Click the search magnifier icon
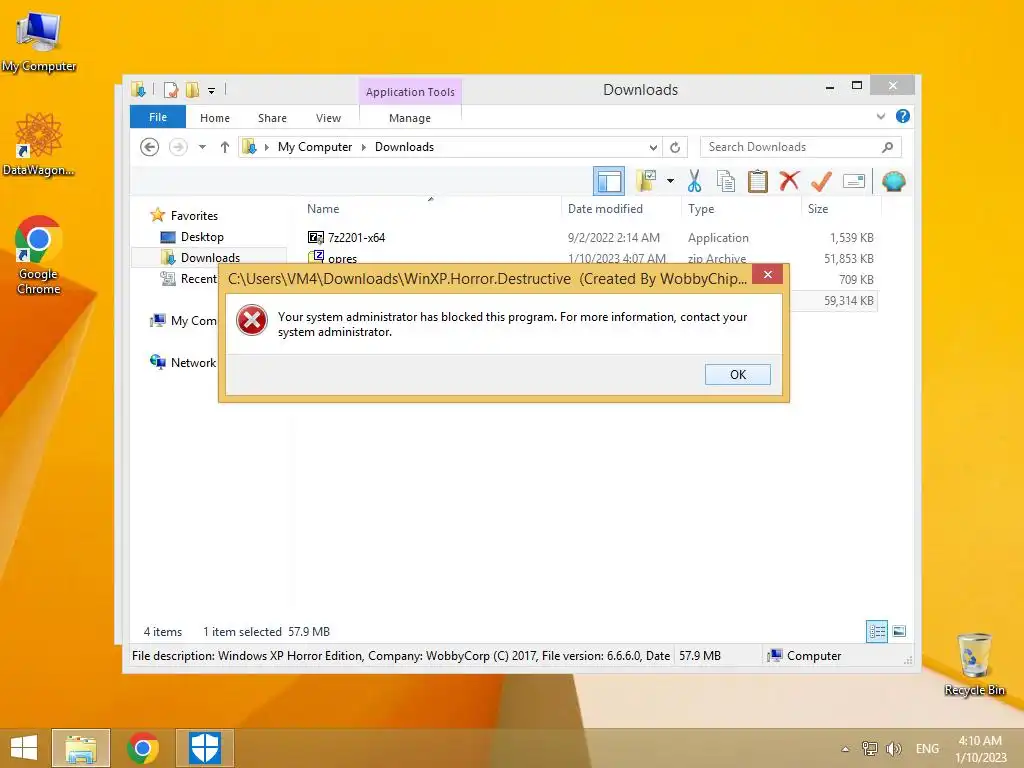 point(887,147)
